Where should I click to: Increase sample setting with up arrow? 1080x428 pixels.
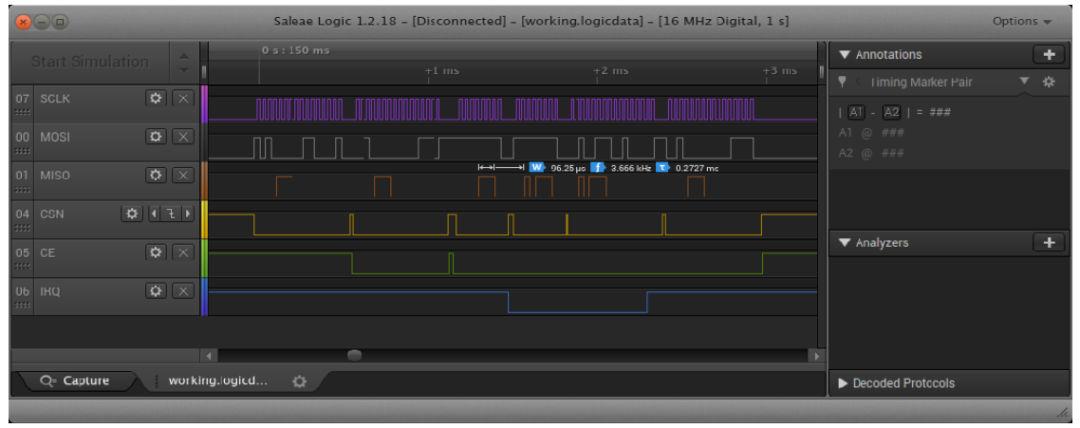pyautogui.click(x=183, y=55)
